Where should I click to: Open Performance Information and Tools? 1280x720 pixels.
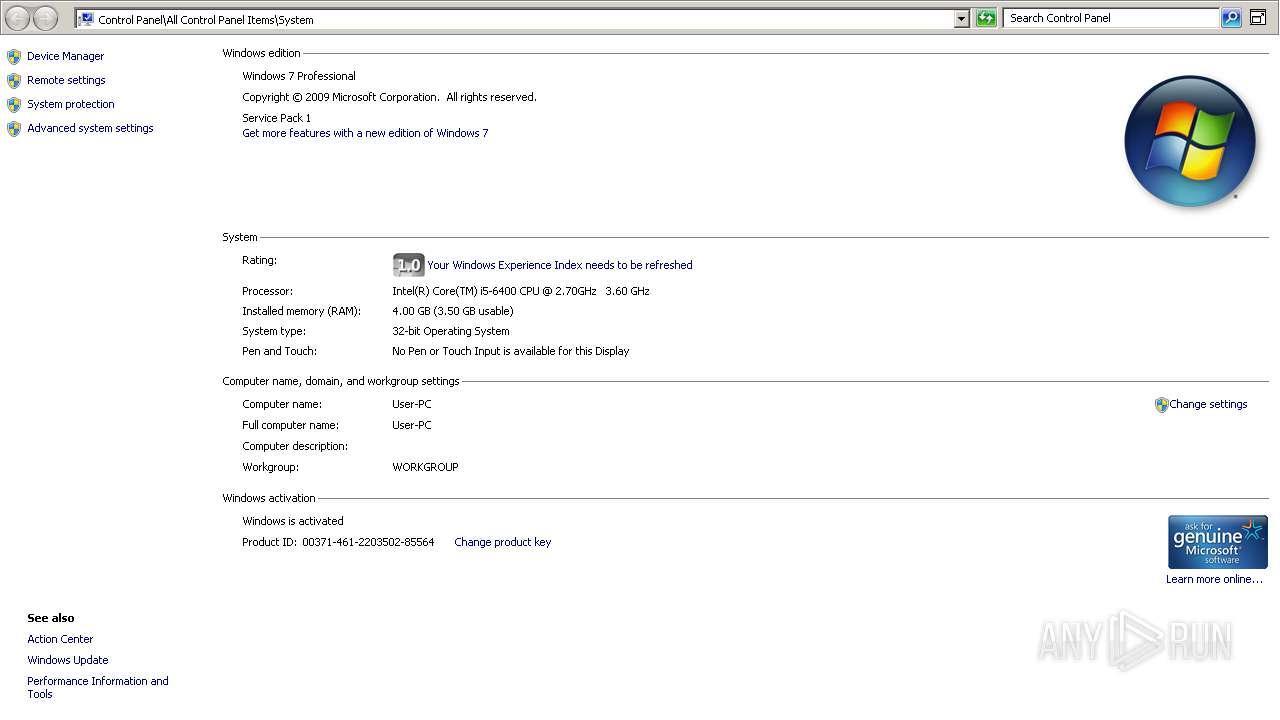98,687
